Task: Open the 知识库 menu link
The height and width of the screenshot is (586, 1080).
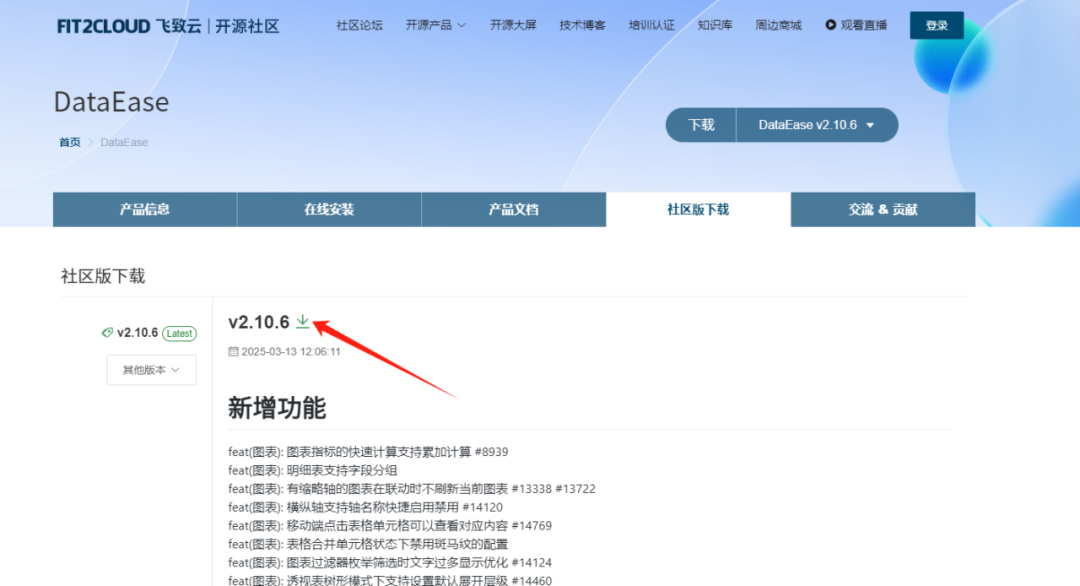Action: (x=715, y=25)
